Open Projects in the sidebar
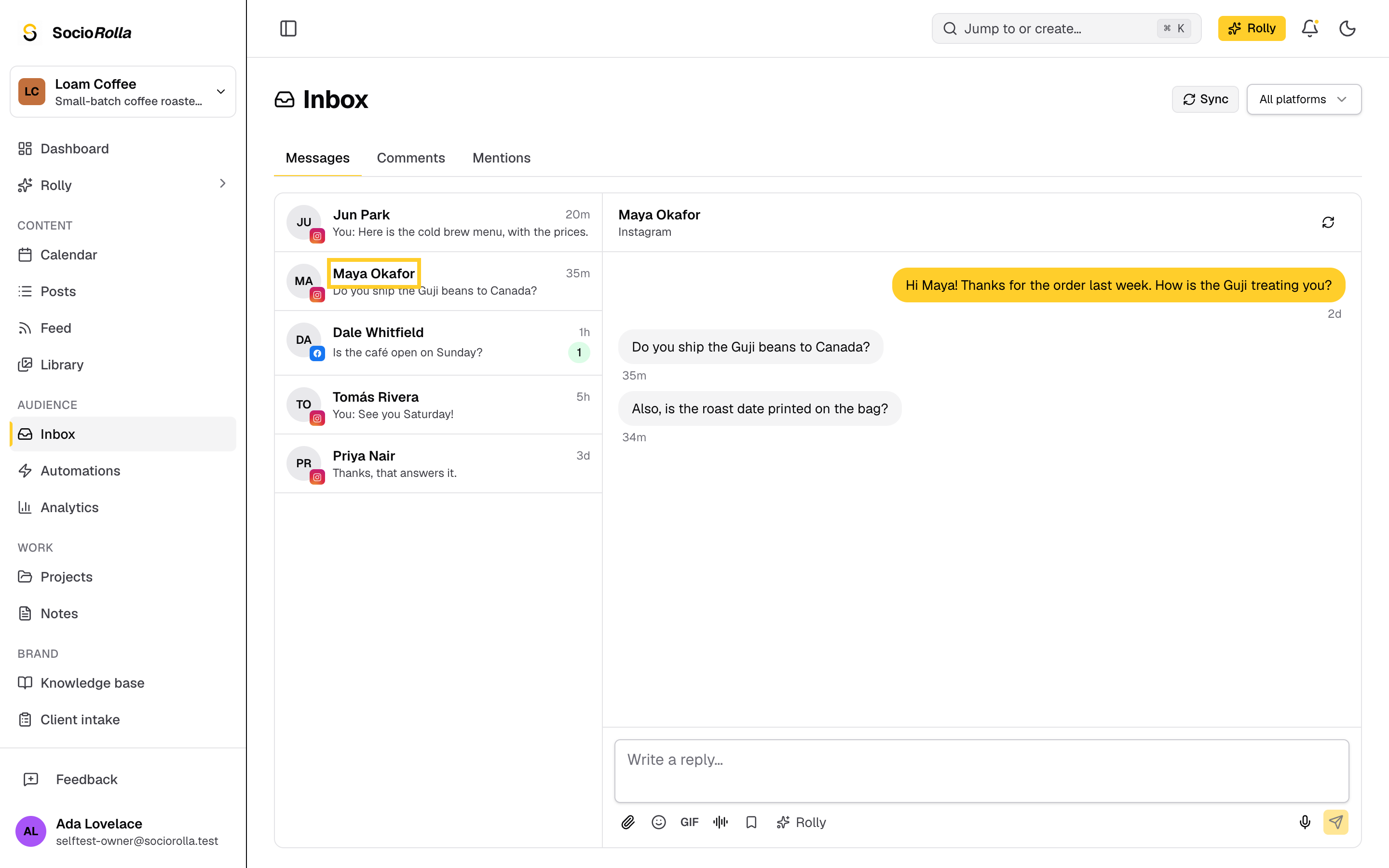1389x868 pixels. pyautogui.click(x=123, y=577)
